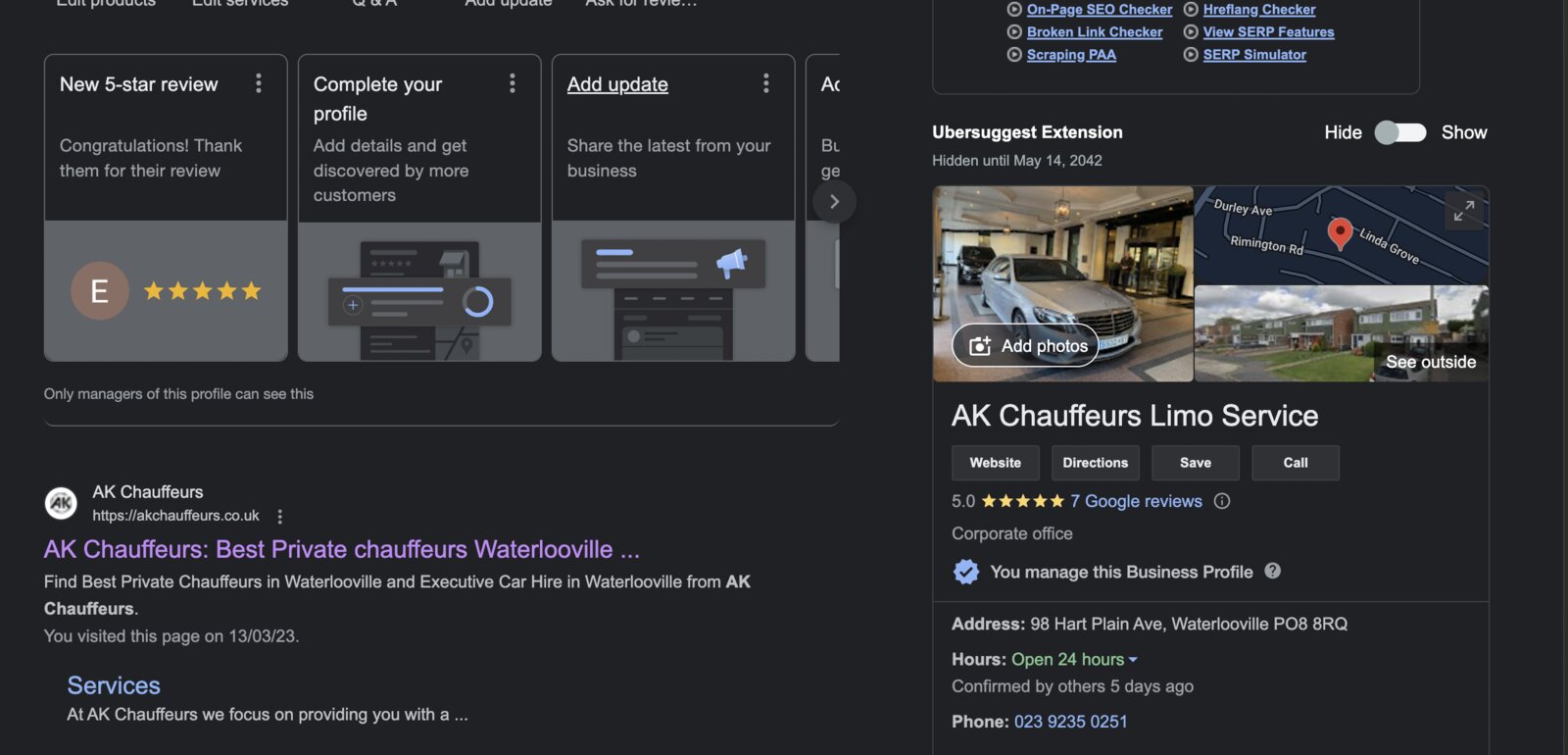Click Confirmed by others 5 days ago text

pyautogui.click(x=1072, y=686)
